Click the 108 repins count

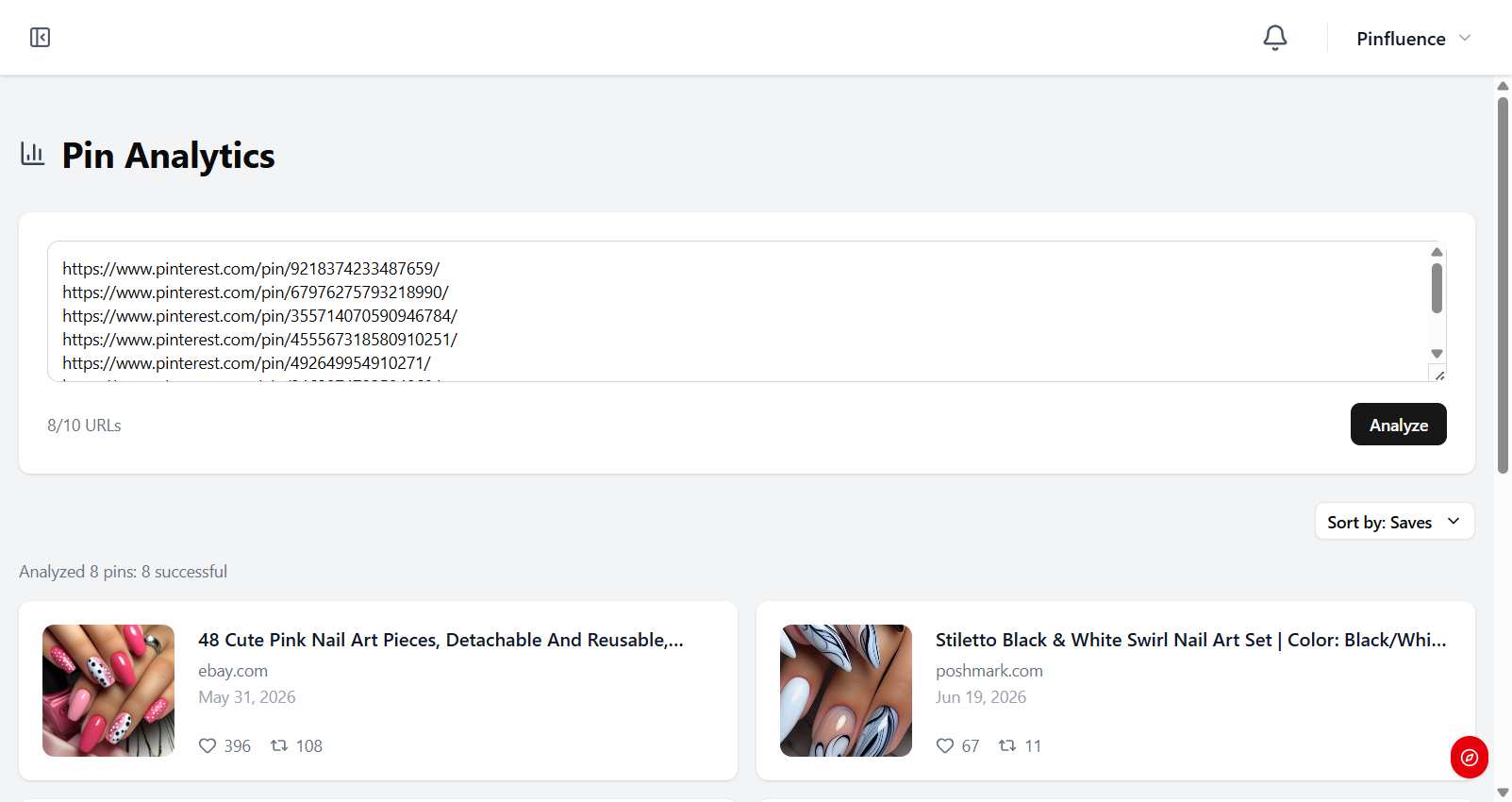click(309, 746)
